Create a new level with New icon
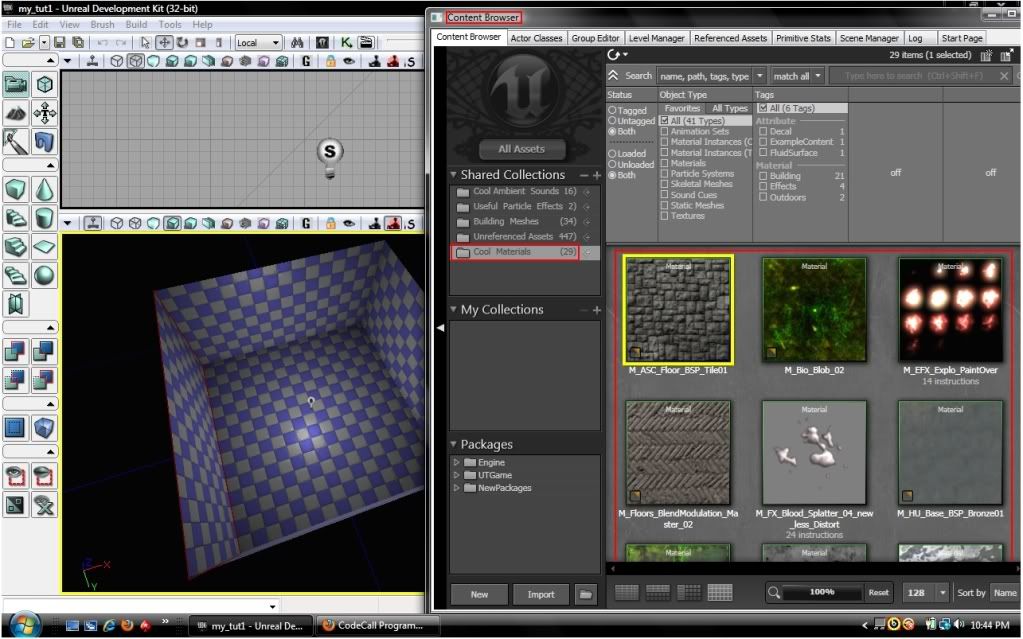The width and height of the screenshot is (1023, 639). click(x=10, y=43)
